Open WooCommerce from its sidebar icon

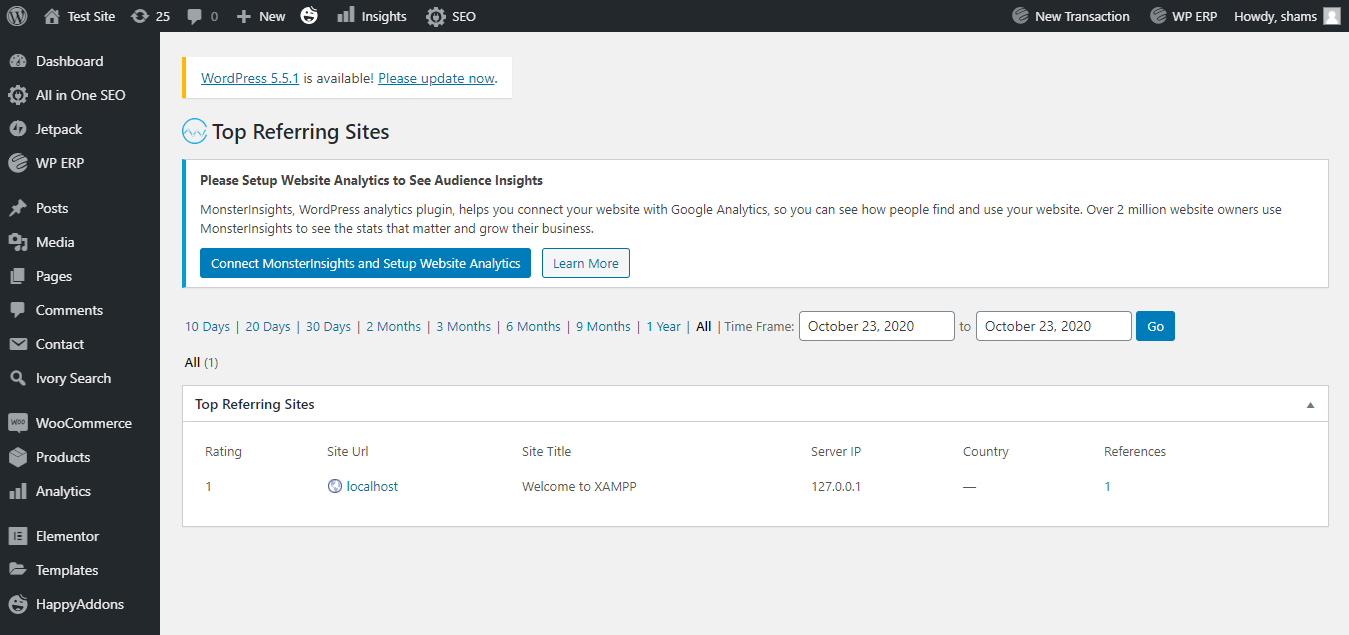(20, 422)
